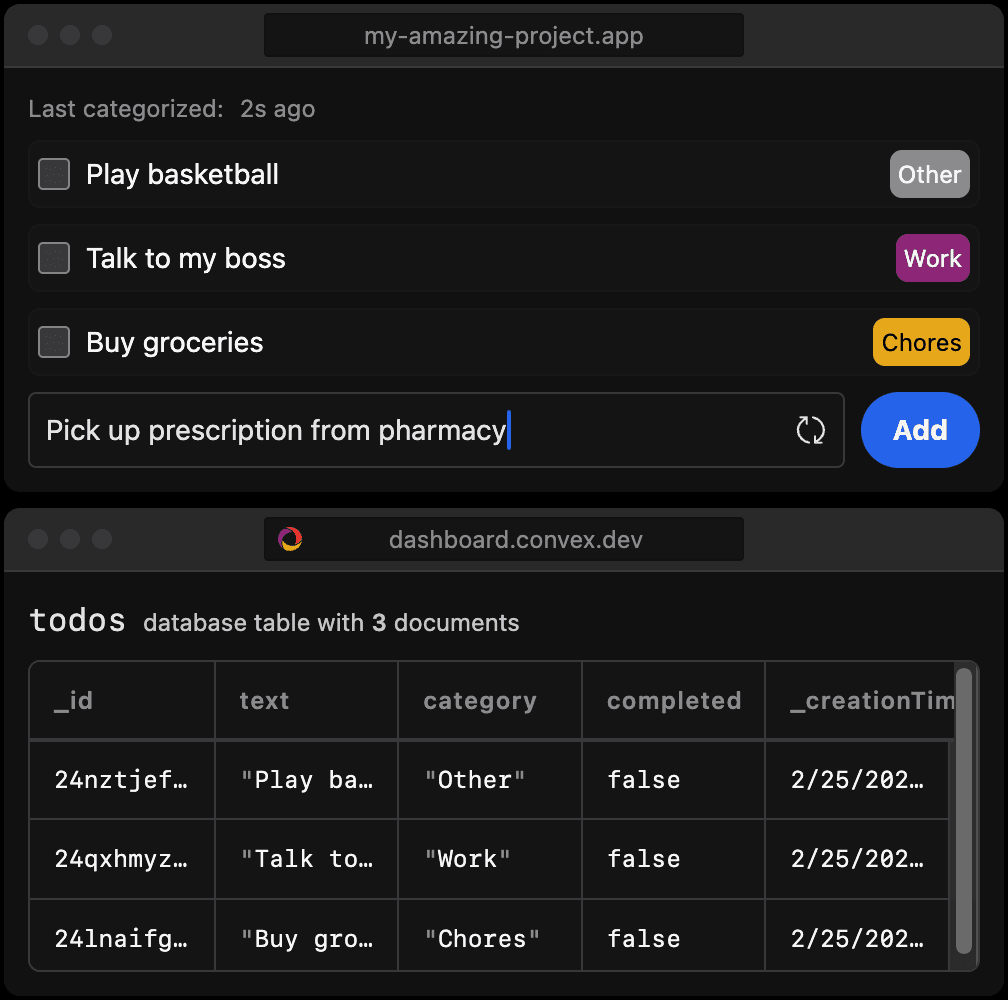The height and width of the screenshot is (1000, 1008).
Task: Select the _id column header
Action: point(74,700)
